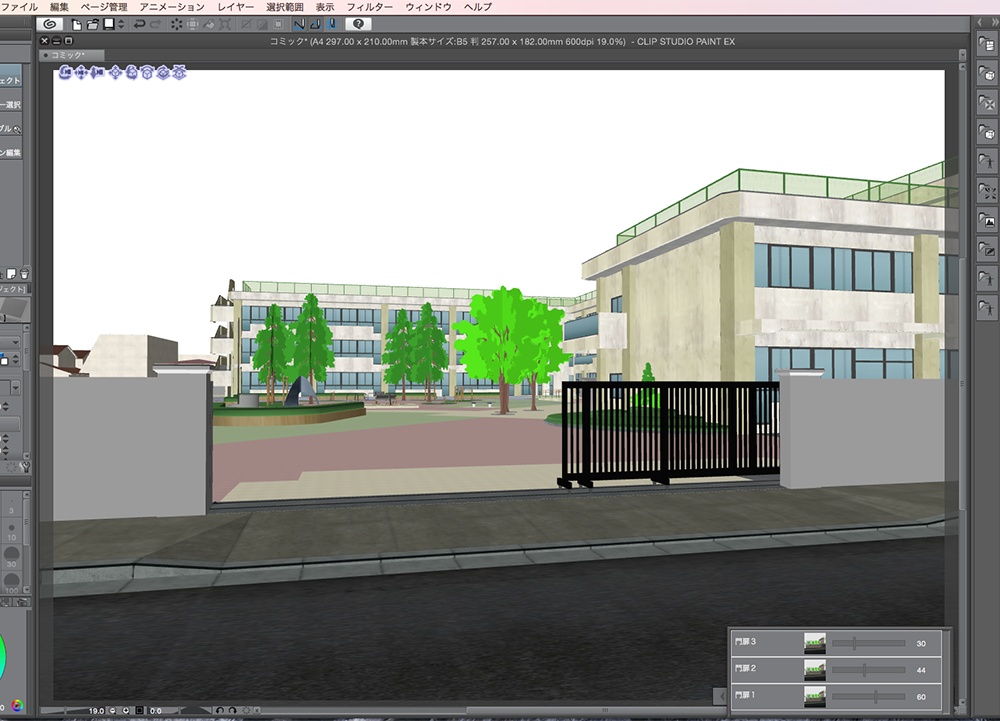
Task: Select the コミック* document tab
Action: tap(71, 55)
